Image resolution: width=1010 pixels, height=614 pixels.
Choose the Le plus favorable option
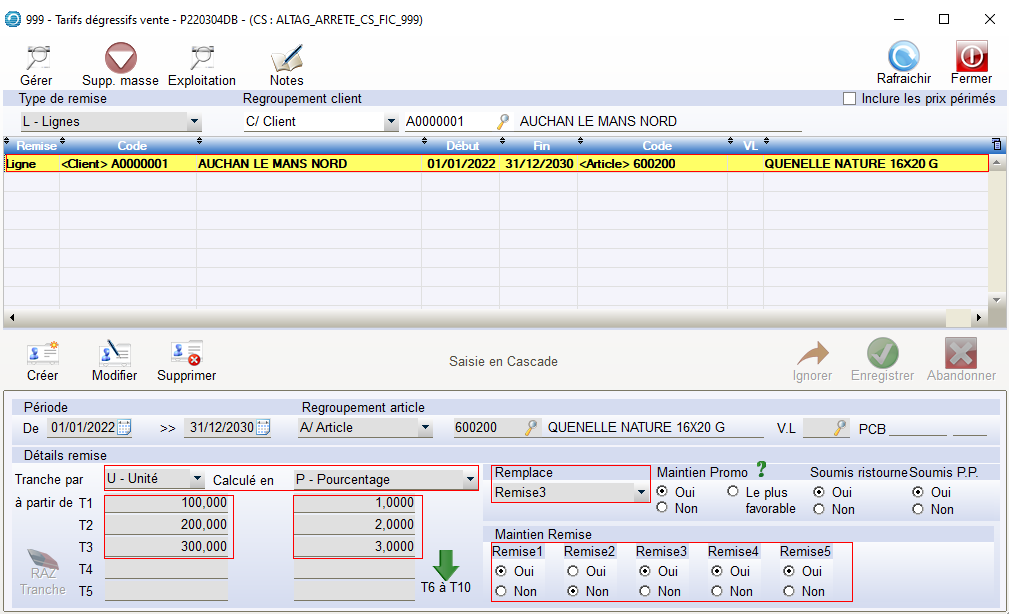(733, 492)
